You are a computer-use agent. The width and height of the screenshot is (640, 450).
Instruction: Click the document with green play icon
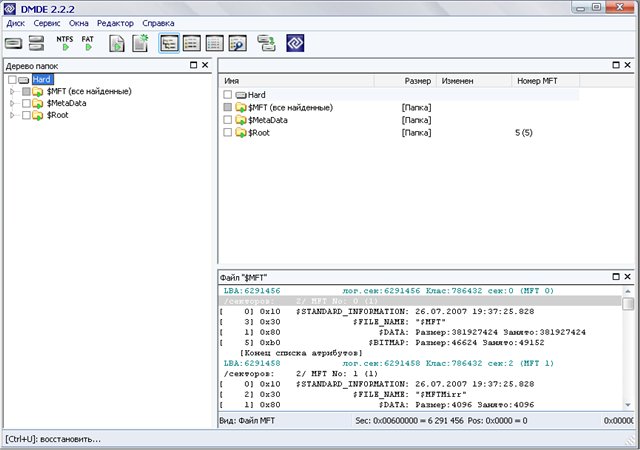coord(117,43)
